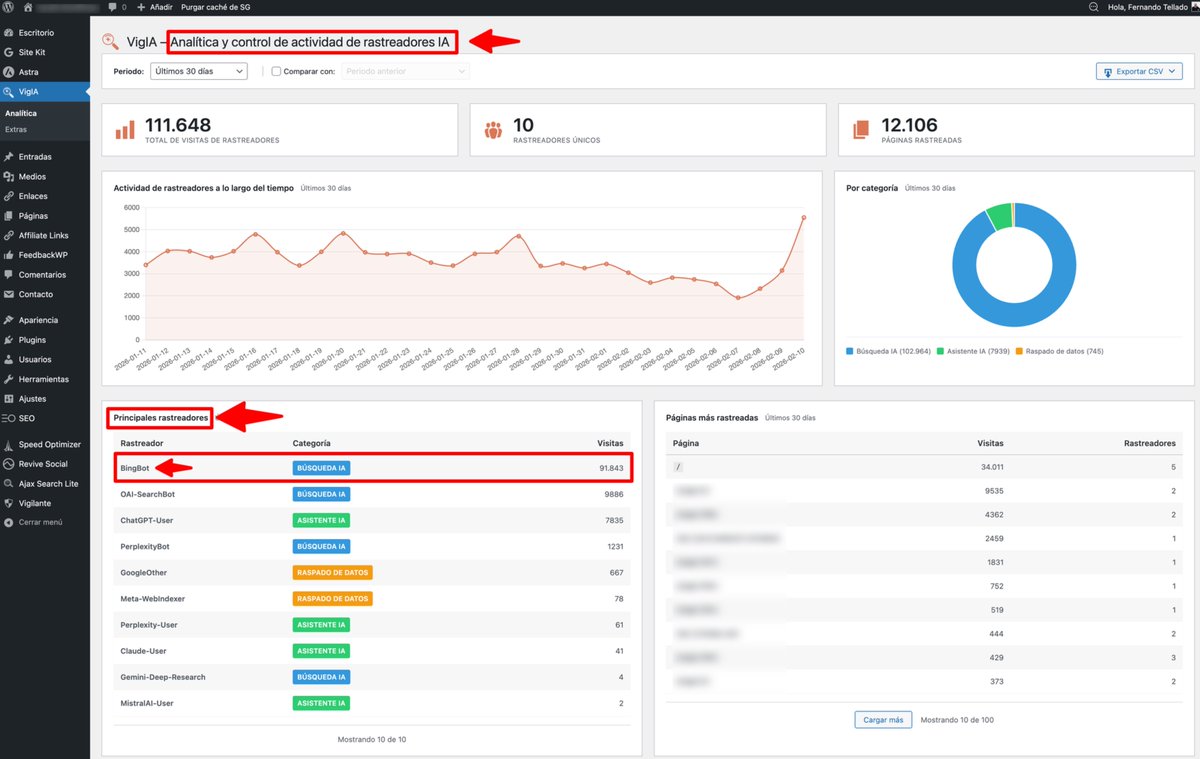Open the Extras submenu entry
Viewport: 1200px width, 759px height.
pyautogui.click(x=16, y=130)
